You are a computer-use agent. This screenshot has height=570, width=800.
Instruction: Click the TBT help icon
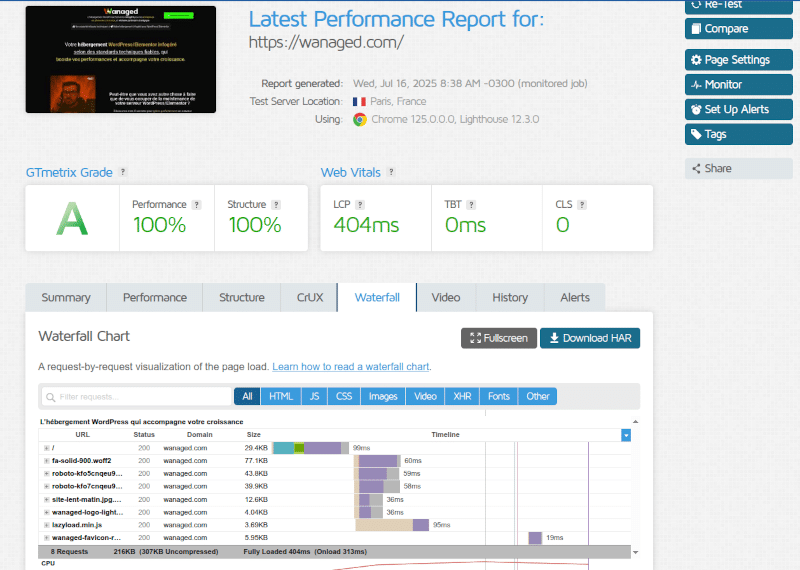(x=471, y=205)
